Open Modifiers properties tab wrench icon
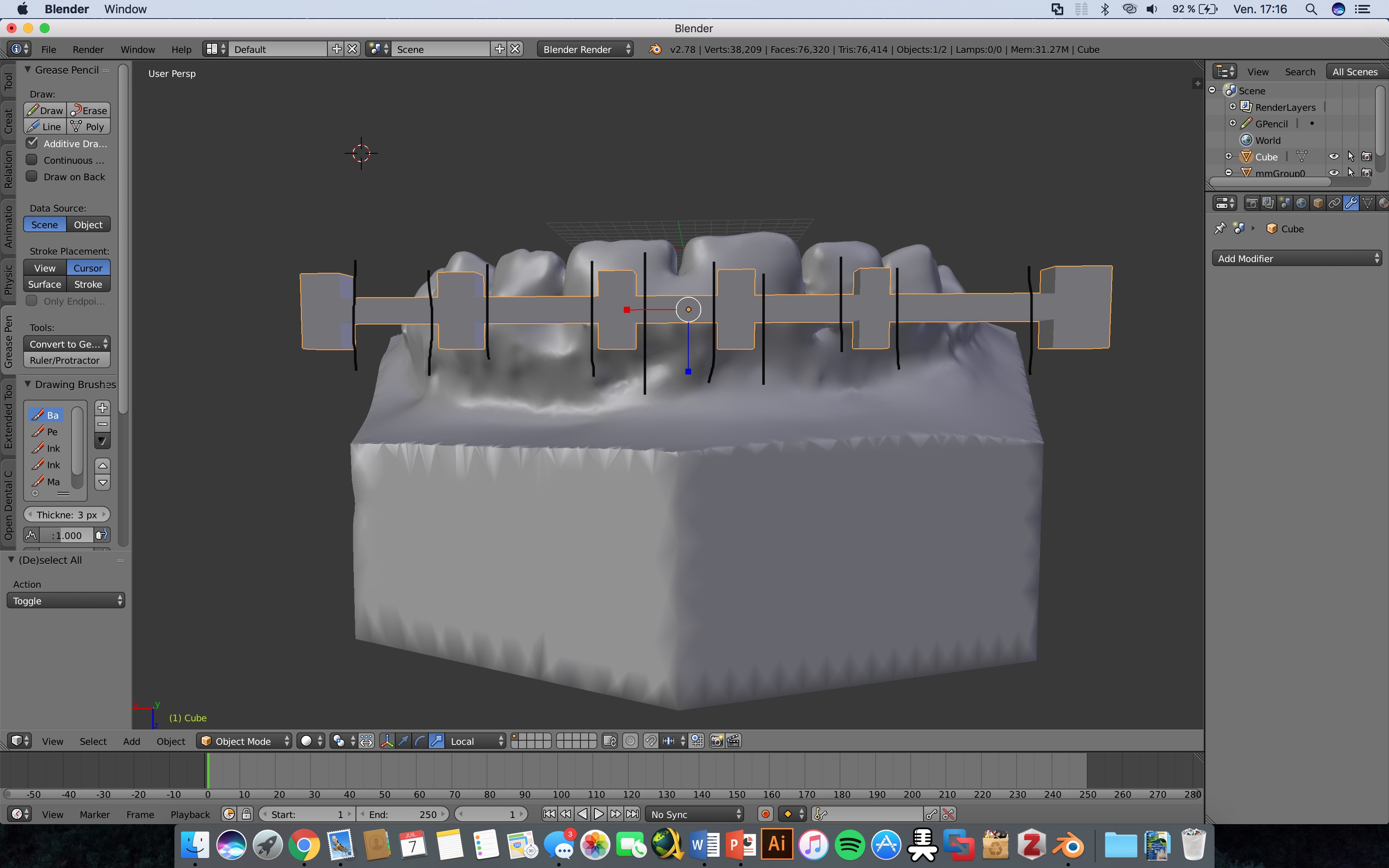Image resolution: width=1389 pixels, height=868 pixels. [x=1351, y=203]
